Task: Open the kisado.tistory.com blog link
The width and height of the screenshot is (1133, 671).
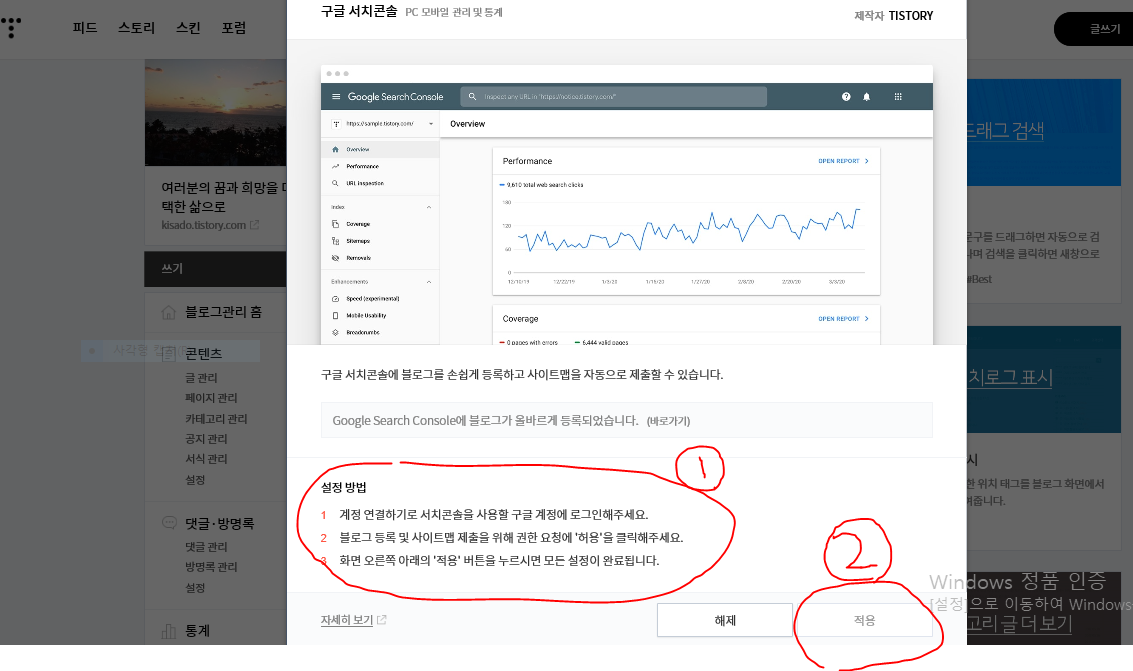Action: coord(204,225)
